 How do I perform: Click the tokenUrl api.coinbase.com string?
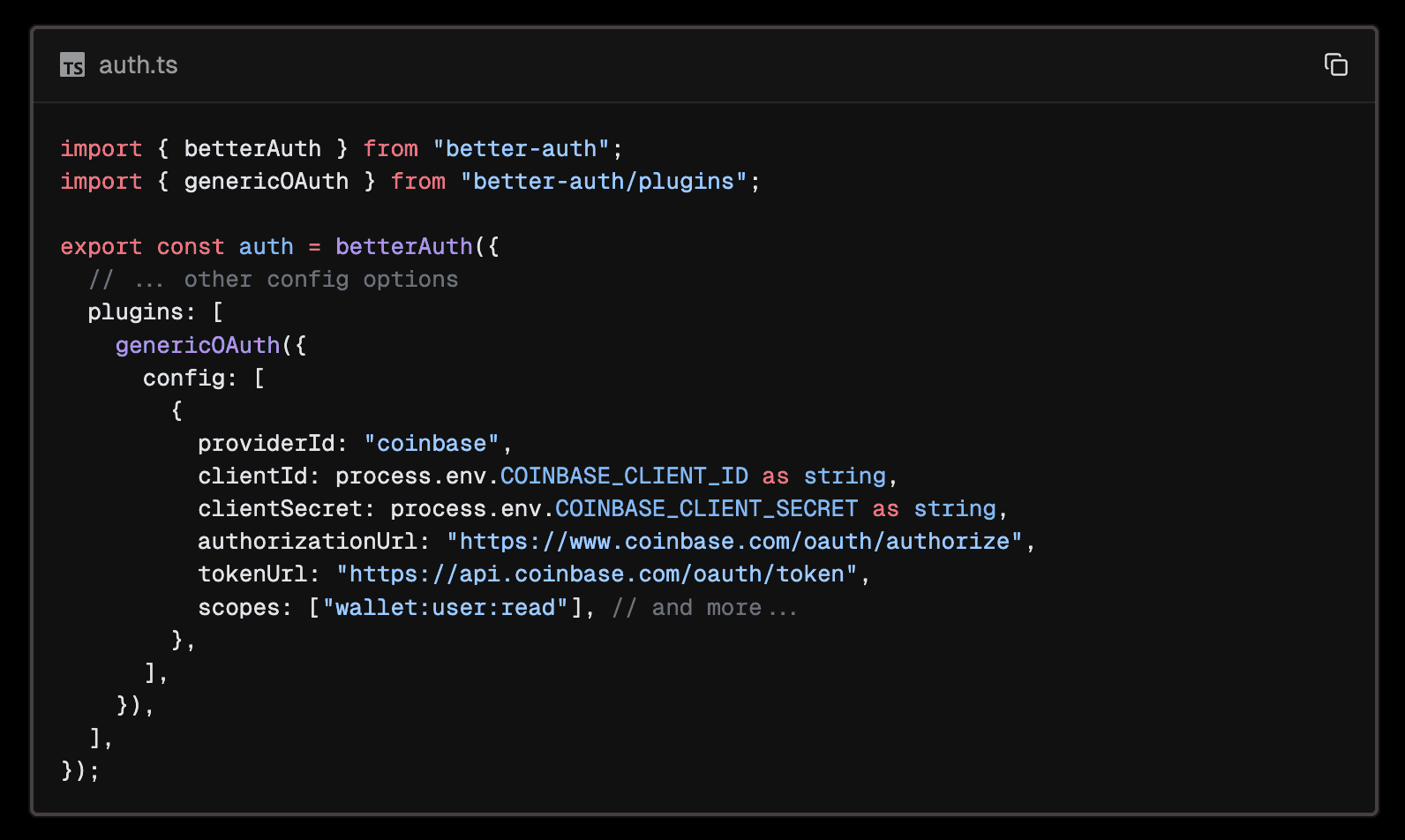597,574
